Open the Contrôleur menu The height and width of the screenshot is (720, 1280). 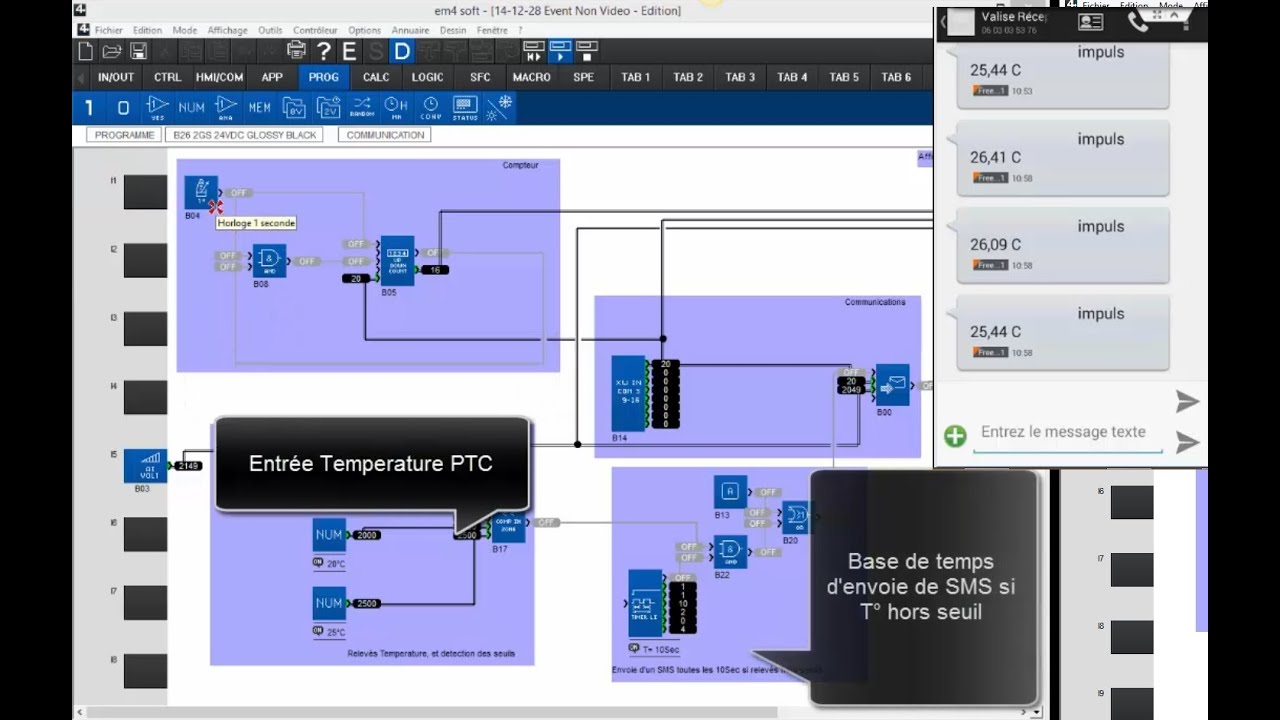point(315,30)
